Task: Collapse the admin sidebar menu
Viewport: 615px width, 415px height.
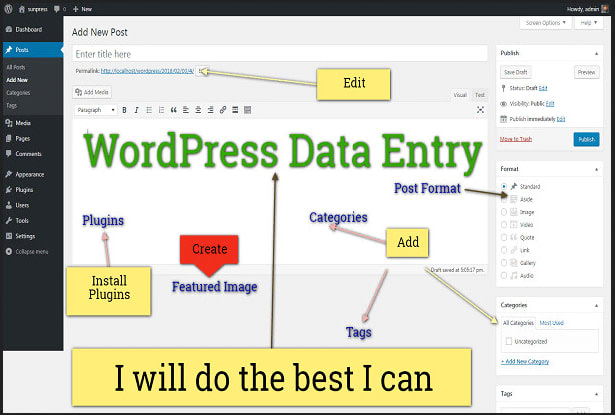Action: pyautogui.click(x=31, y=251)
